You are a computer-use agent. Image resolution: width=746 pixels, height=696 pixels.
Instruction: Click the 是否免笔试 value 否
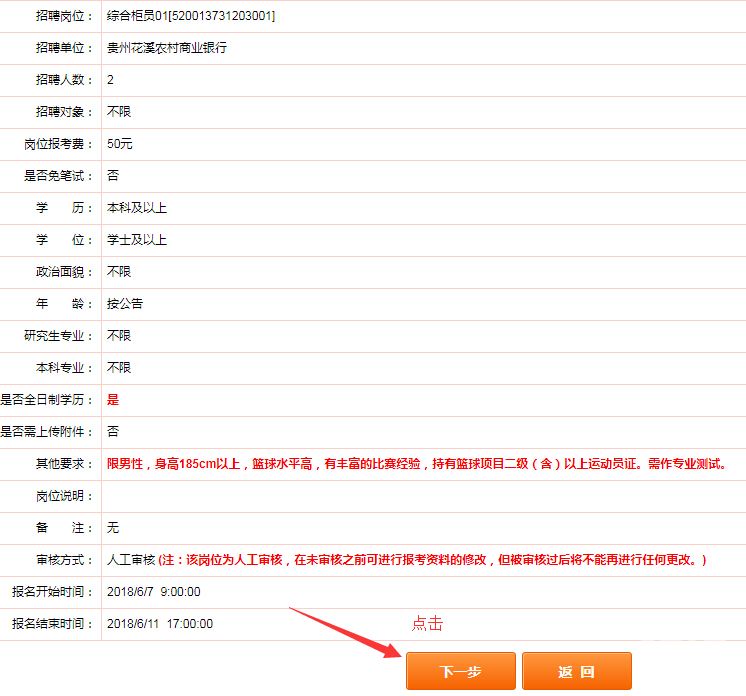tap(113, 176)
